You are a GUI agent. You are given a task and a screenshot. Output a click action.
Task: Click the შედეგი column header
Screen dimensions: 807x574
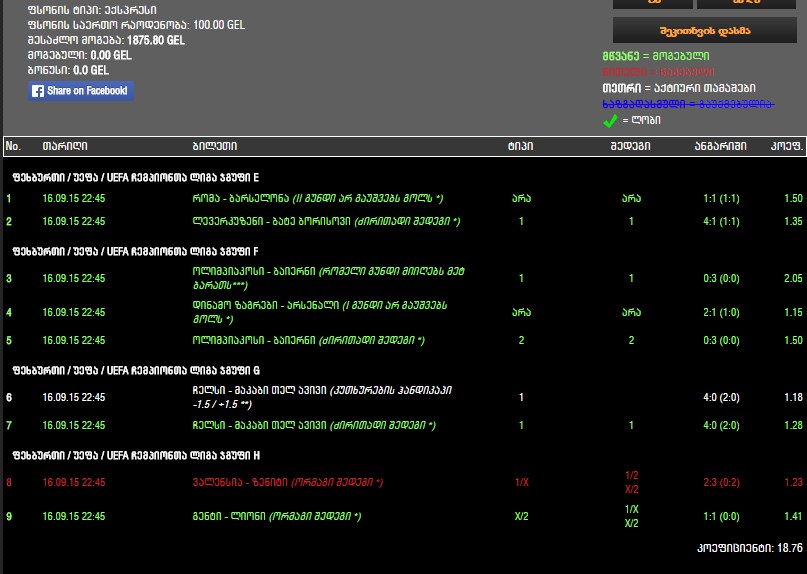[x=630, y=146]
